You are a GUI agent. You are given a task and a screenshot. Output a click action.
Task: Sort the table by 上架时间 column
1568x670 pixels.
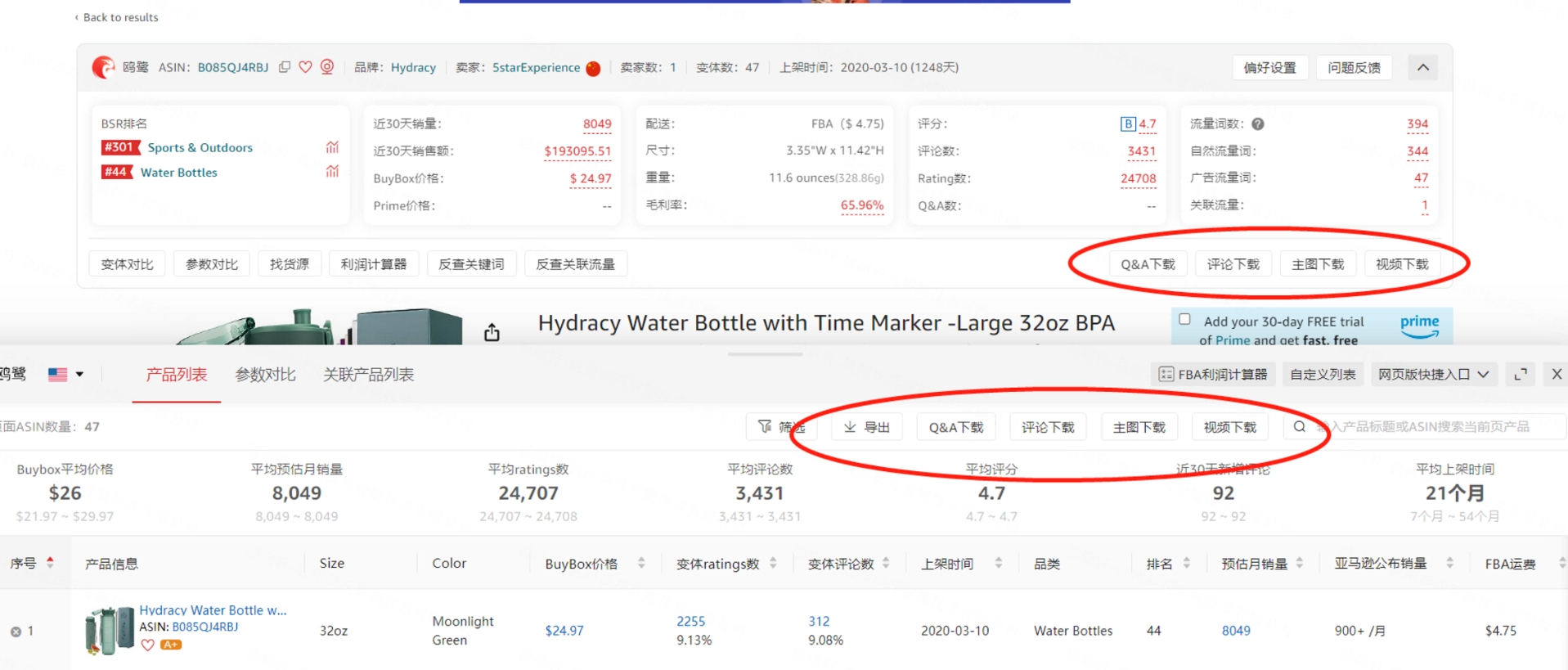click(x=999, y=563)
